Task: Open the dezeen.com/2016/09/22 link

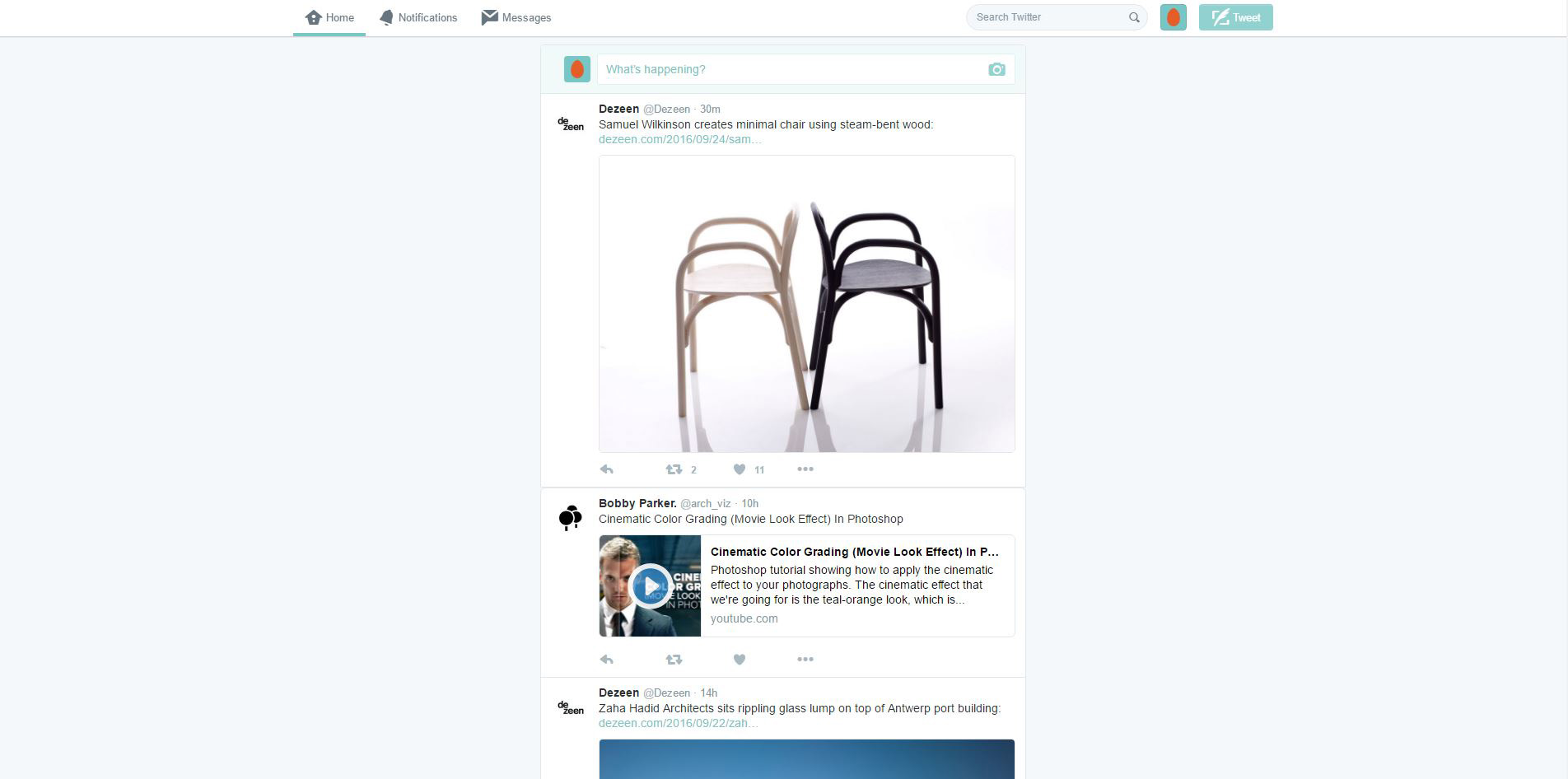Action: (679, 723)
